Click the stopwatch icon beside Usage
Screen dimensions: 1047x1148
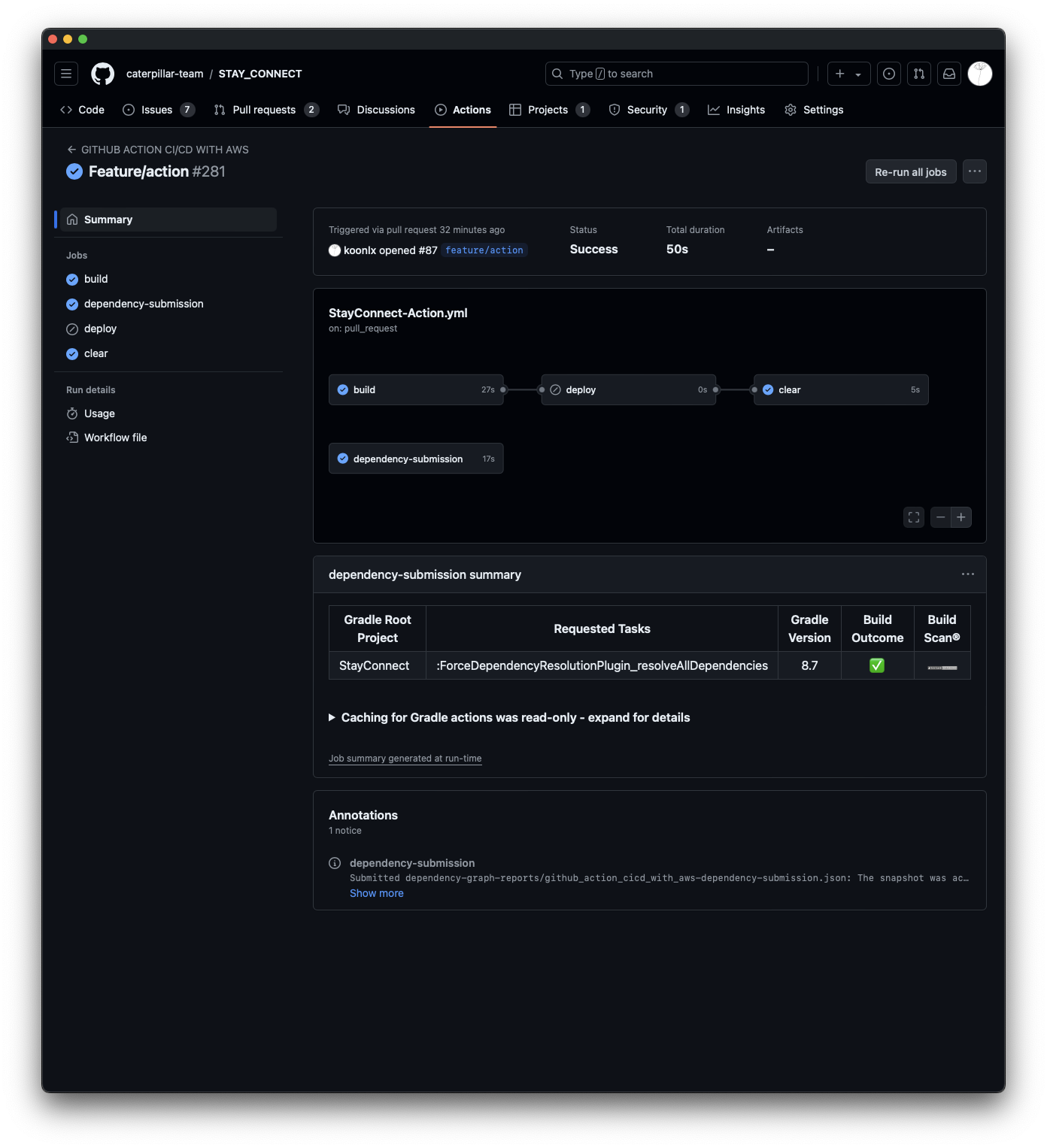[x=72, y=413]
